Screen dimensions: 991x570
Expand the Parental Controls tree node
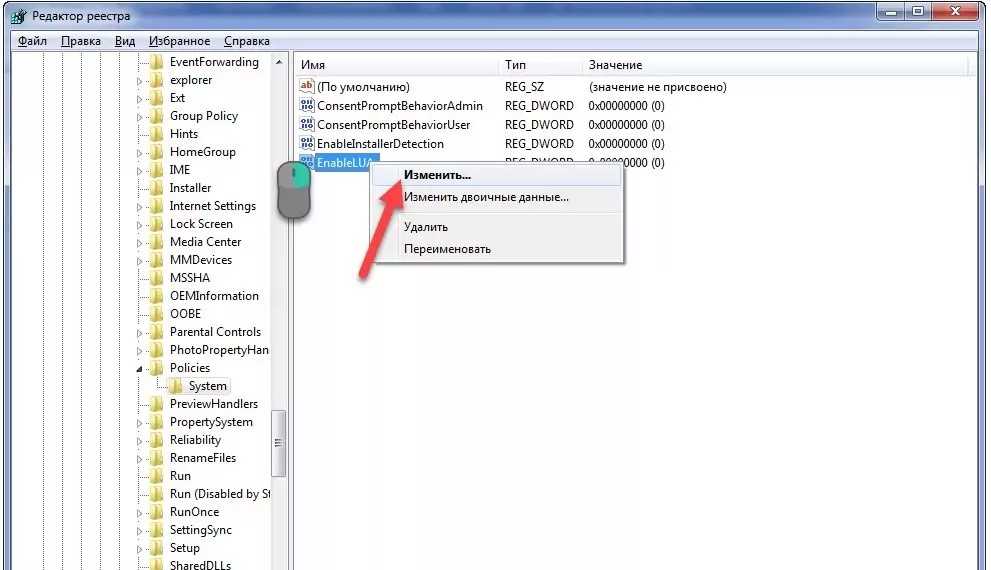pyautogui.click(x=141, y=332)
